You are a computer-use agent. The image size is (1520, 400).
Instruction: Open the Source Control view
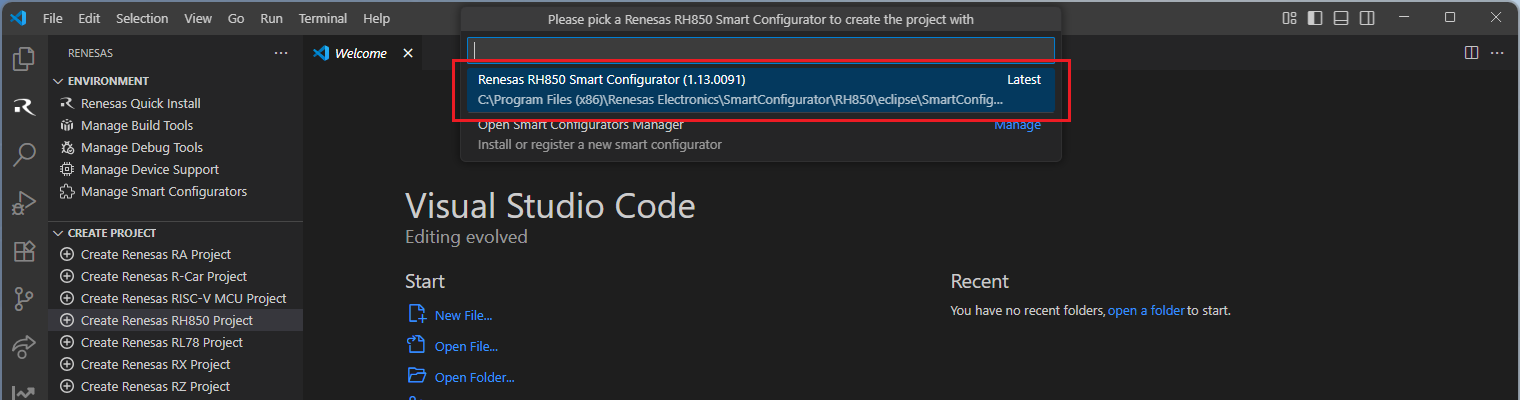tap(24, 299)
